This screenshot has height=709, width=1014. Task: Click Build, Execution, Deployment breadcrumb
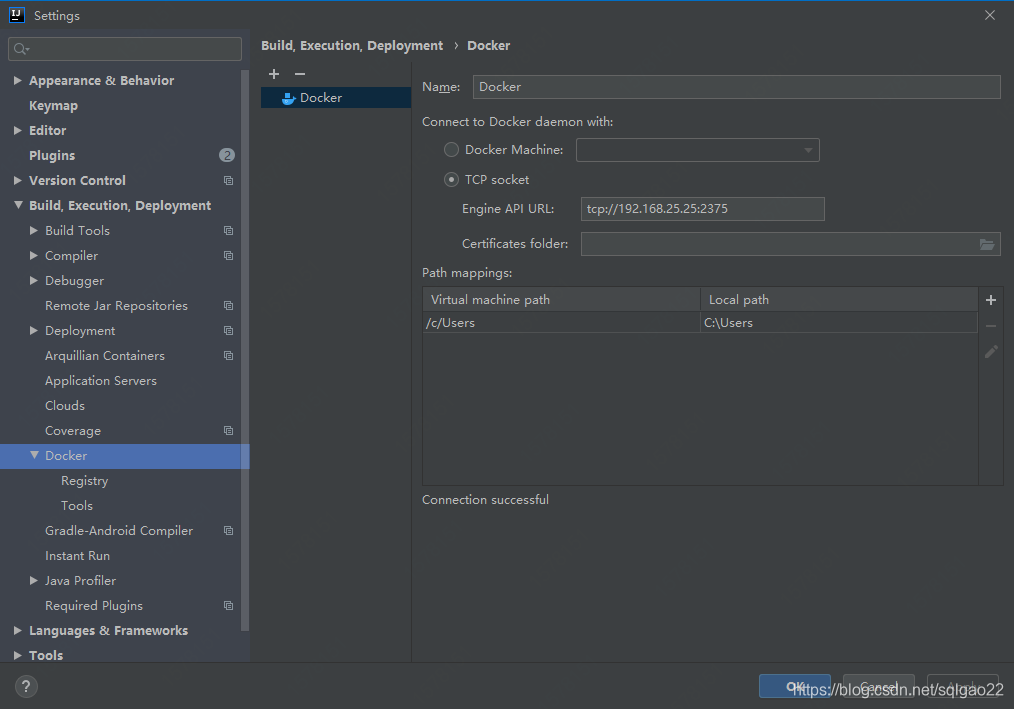click(x=352, y=45)
